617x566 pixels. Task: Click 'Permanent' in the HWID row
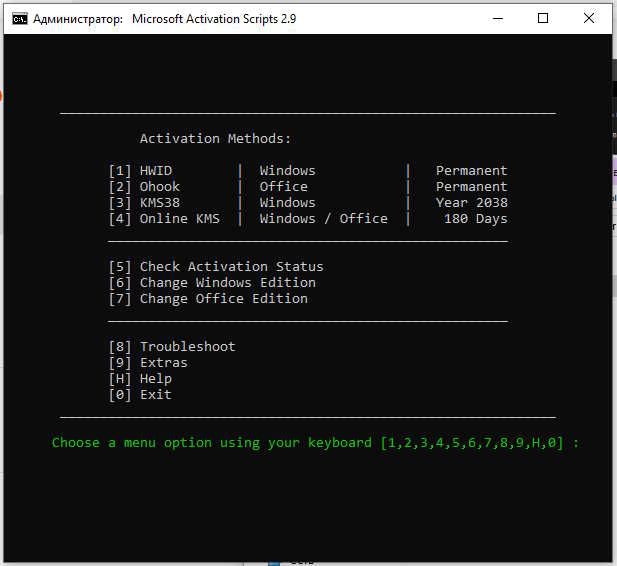(x=471, y=171)
